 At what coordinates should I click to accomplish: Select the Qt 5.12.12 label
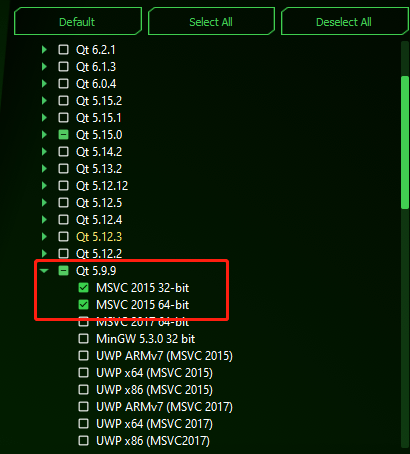(102, 186)
